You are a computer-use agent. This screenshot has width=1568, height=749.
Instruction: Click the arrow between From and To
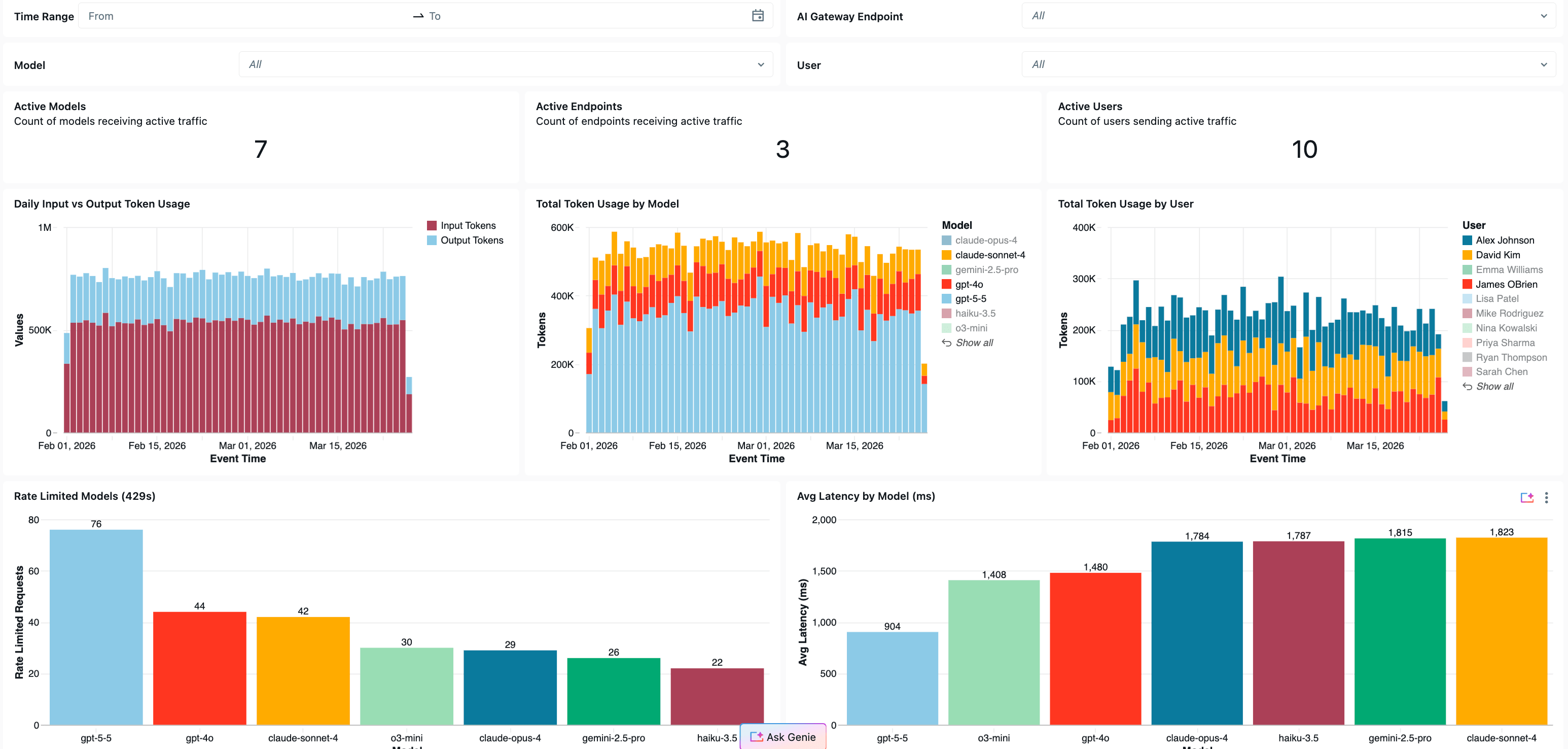click(x=418, y=16)
